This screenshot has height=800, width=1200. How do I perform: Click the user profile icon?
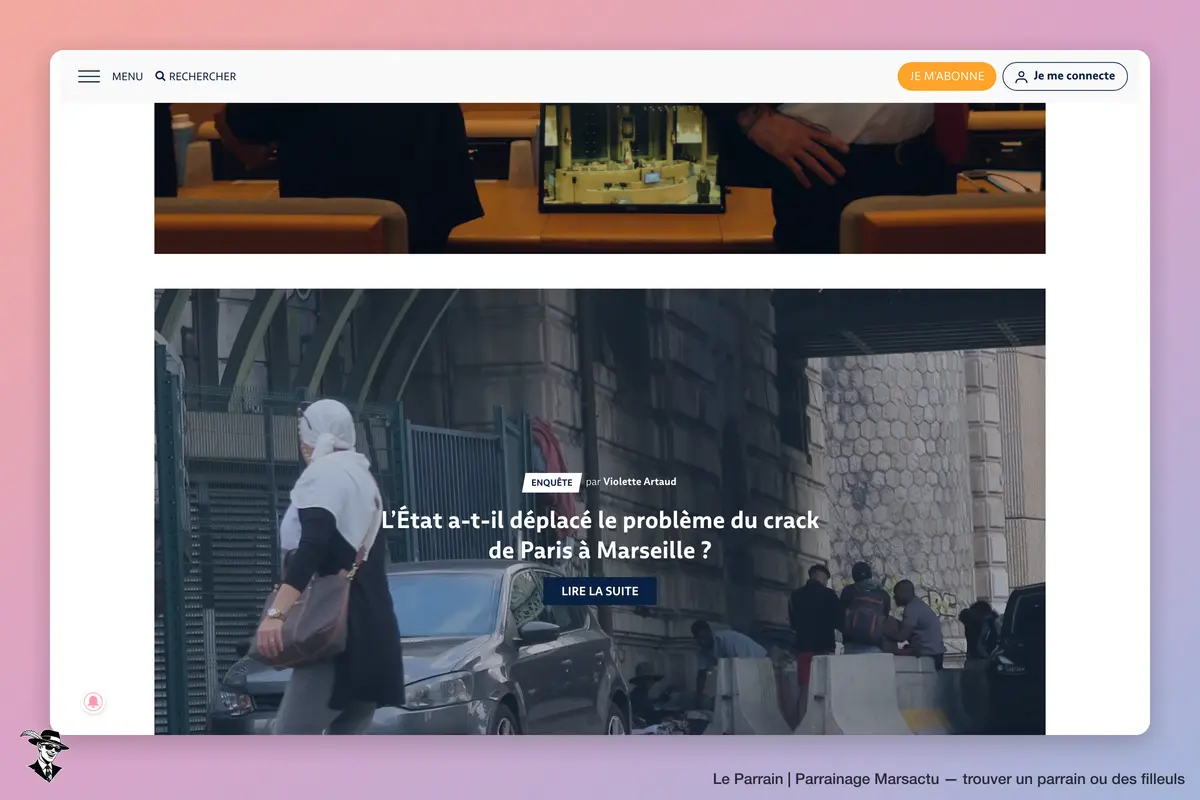click(x=1021, y=77)
